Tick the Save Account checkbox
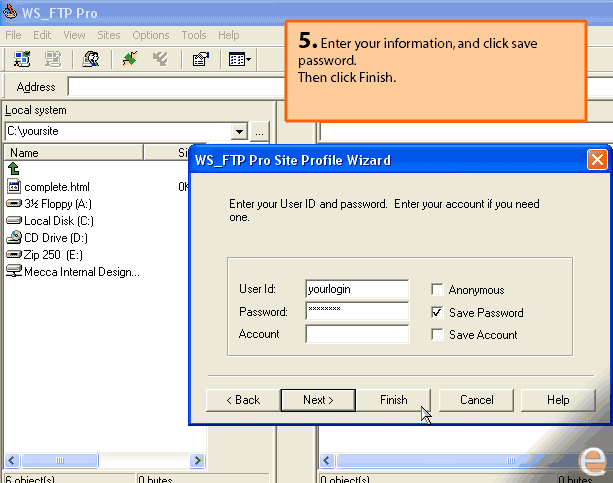Screen dimensions: 613x483 (x=437, y=335)
